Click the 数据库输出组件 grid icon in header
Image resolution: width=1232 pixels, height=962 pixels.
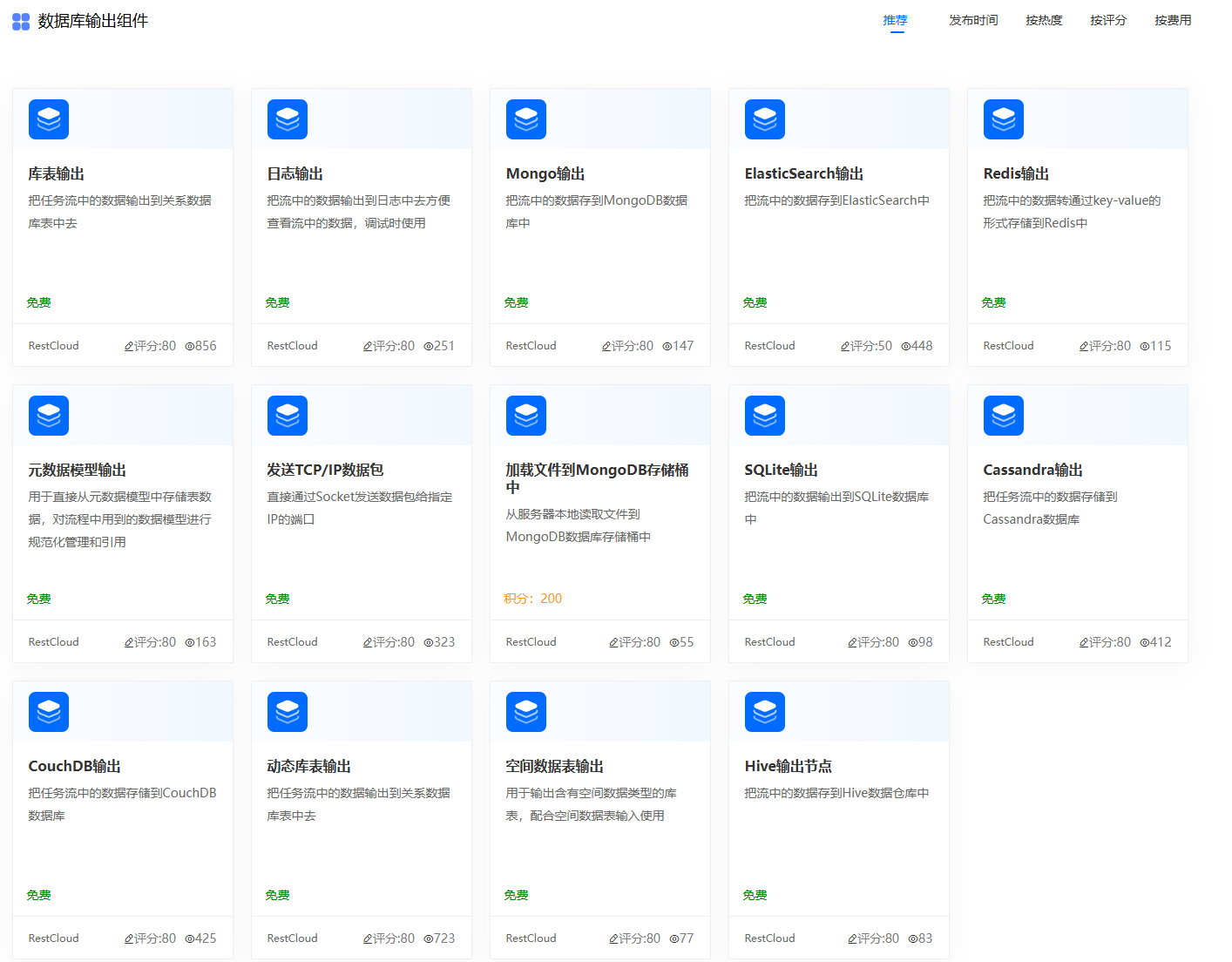21,22
